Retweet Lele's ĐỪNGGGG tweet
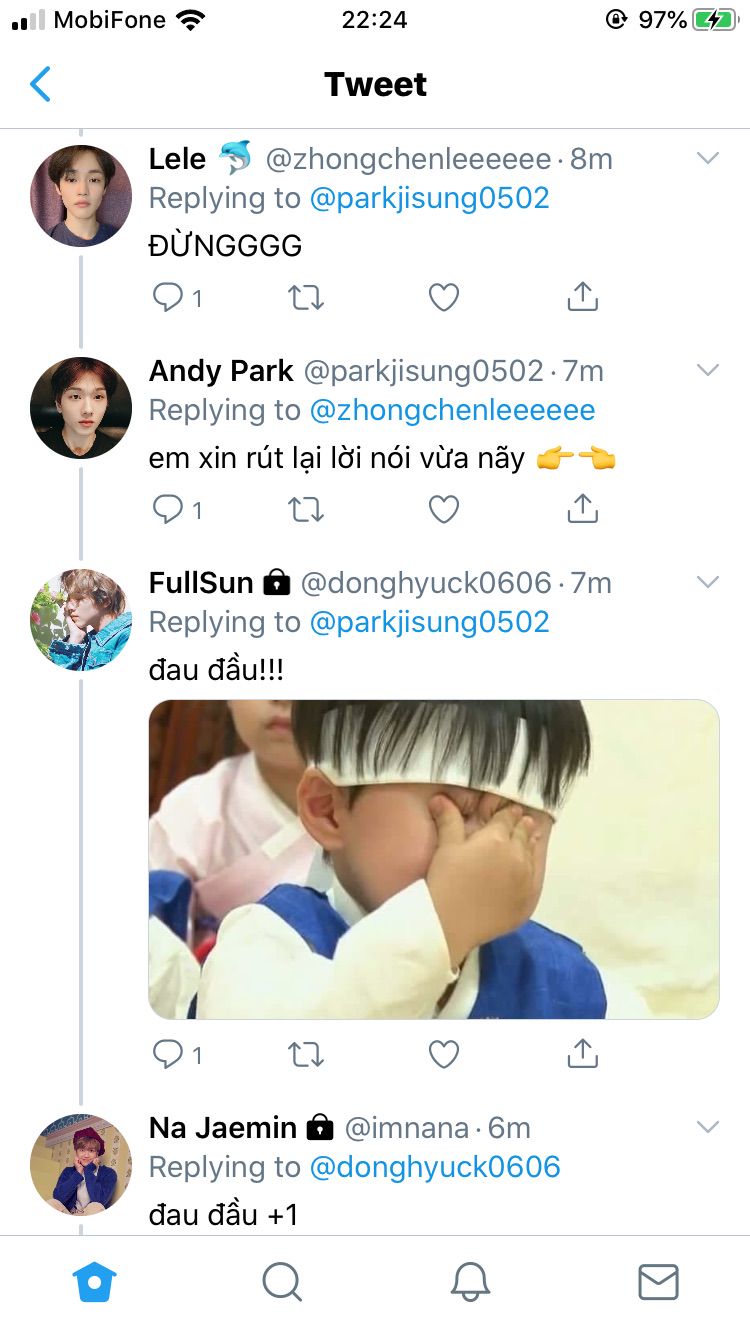 click(x=306, y=297)
